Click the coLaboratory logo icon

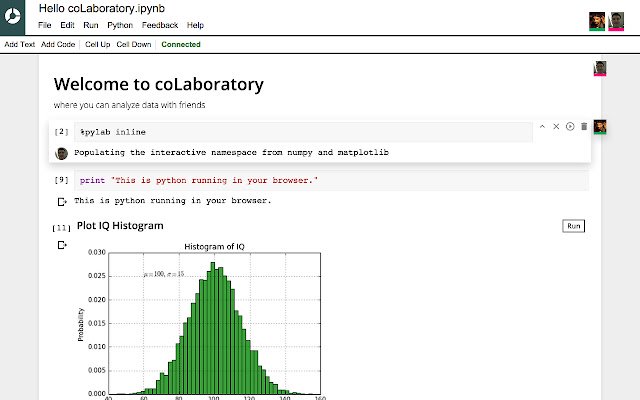point(12,17)
